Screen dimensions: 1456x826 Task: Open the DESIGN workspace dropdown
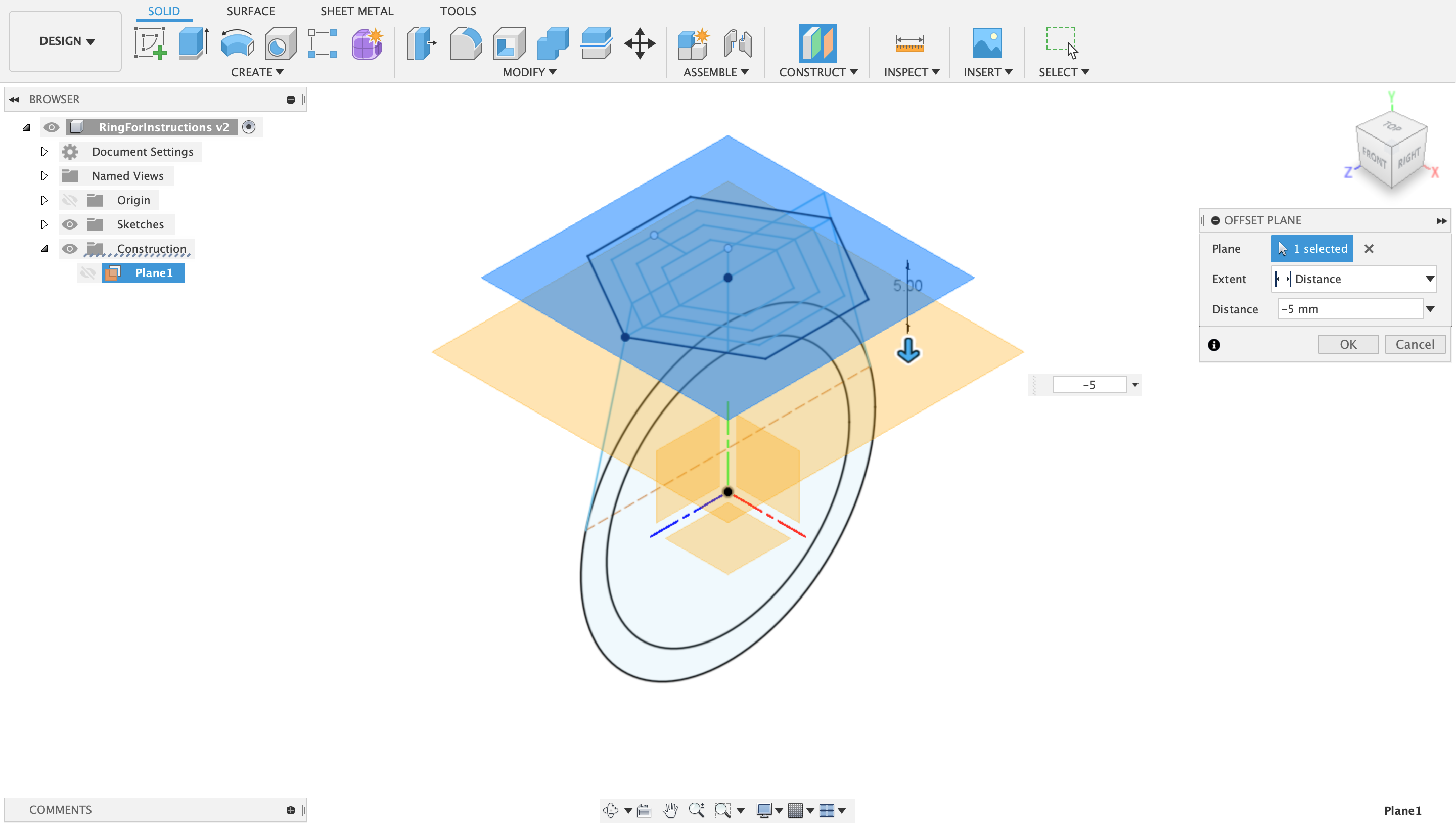pyautogui.click(x=66, y=41)
